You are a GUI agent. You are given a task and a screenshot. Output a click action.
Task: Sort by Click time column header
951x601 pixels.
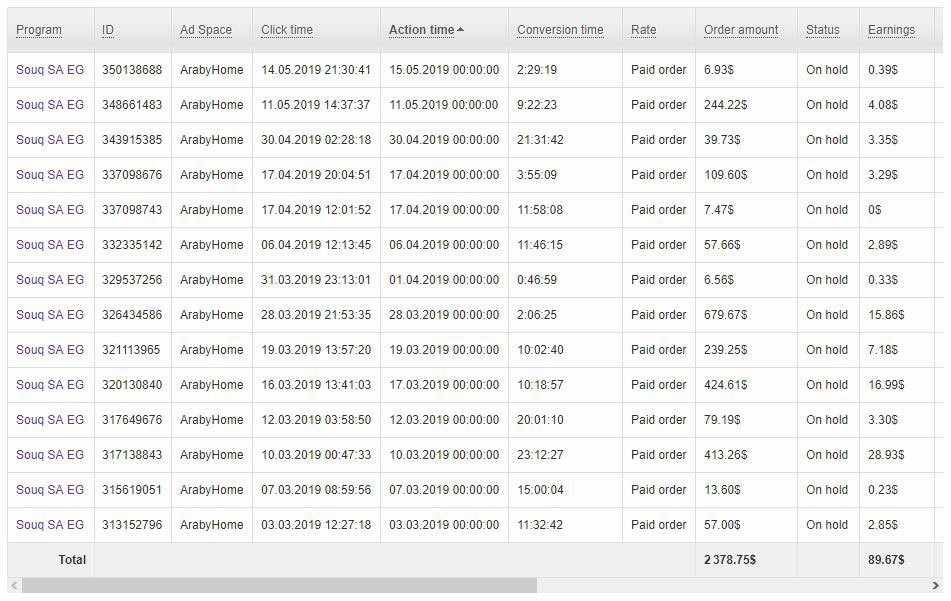coord(287,30)
